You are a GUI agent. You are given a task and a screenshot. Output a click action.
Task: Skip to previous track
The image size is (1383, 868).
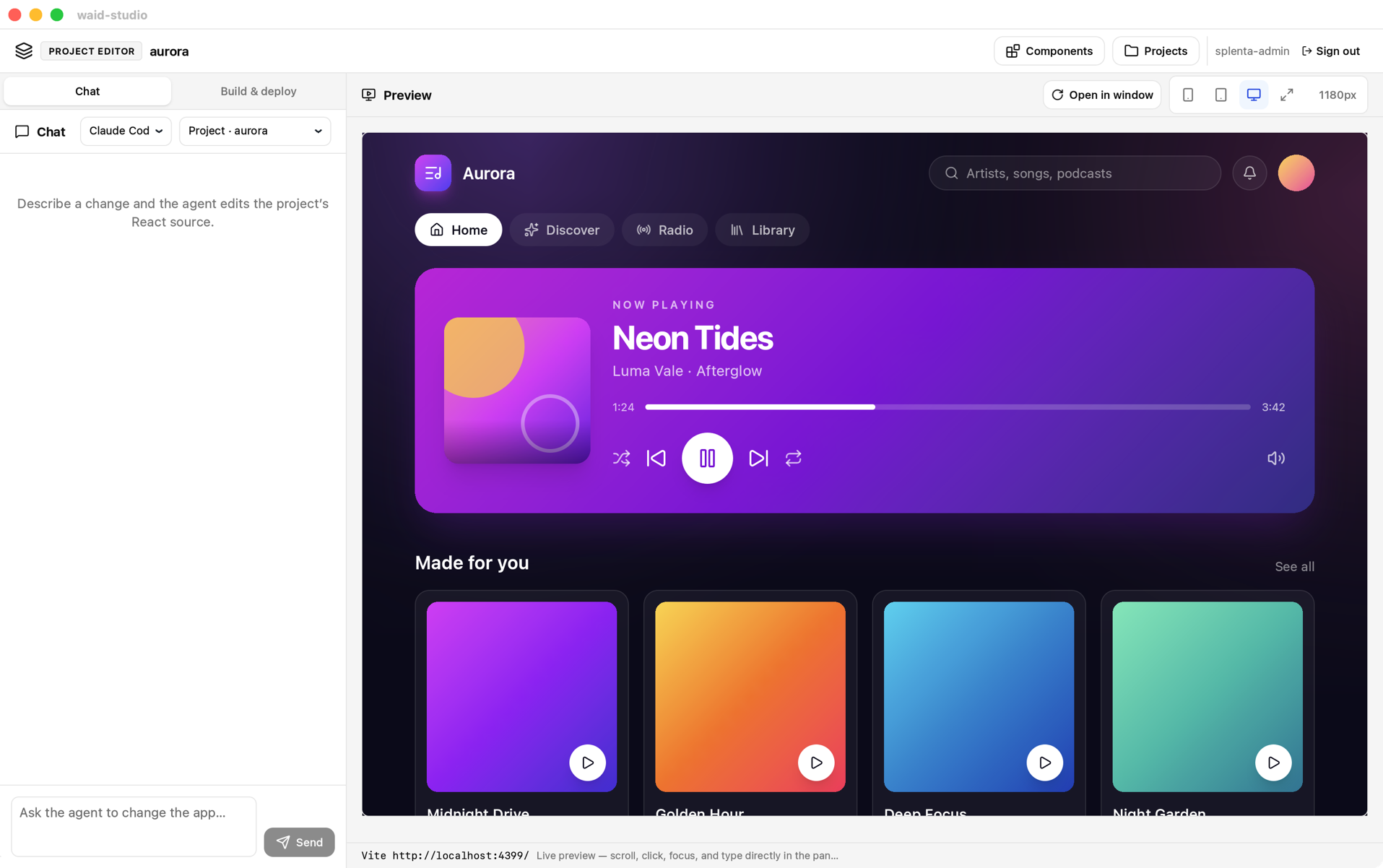point(656,459)
